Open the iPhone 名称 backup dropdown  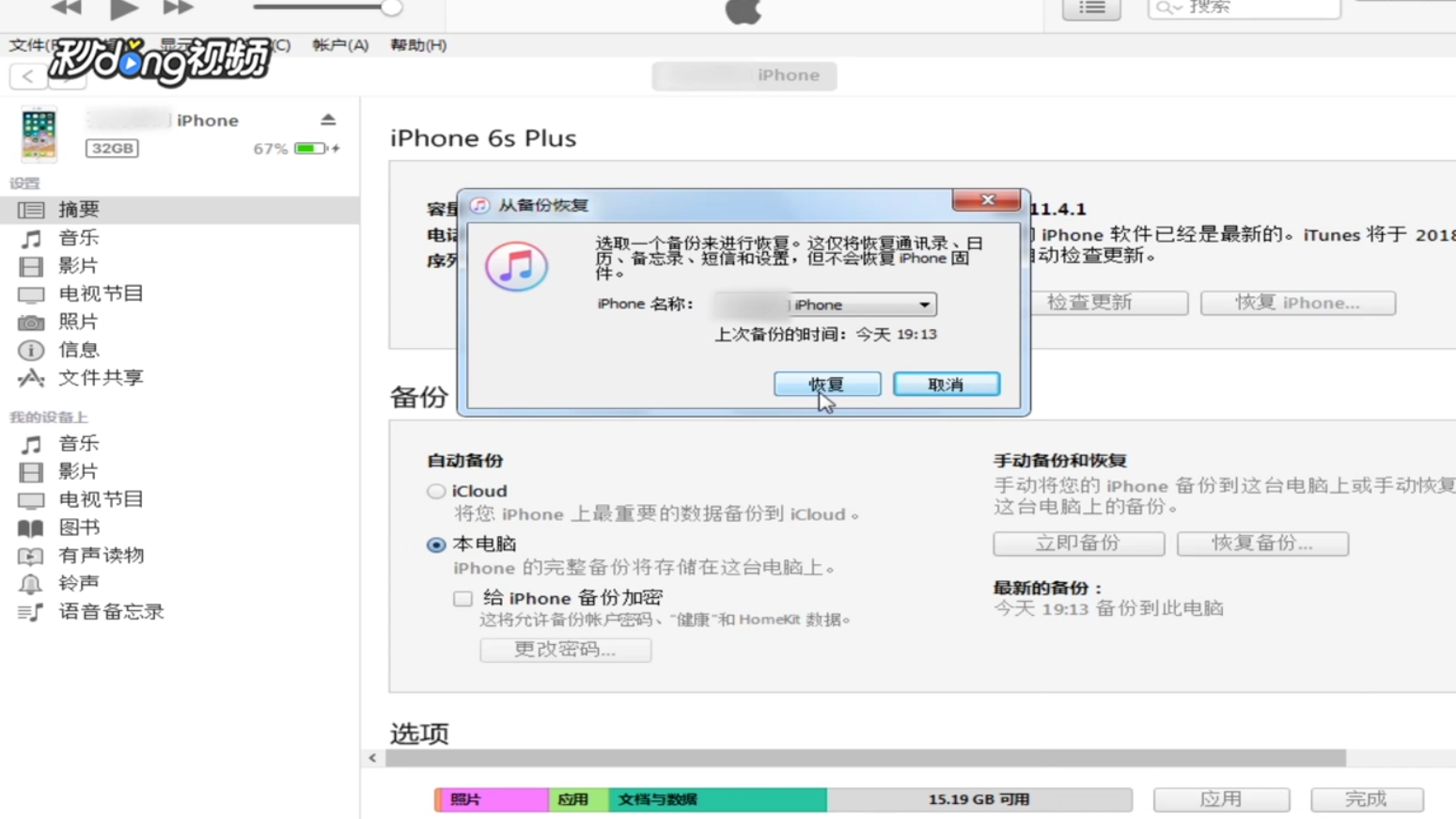[825, 305]
